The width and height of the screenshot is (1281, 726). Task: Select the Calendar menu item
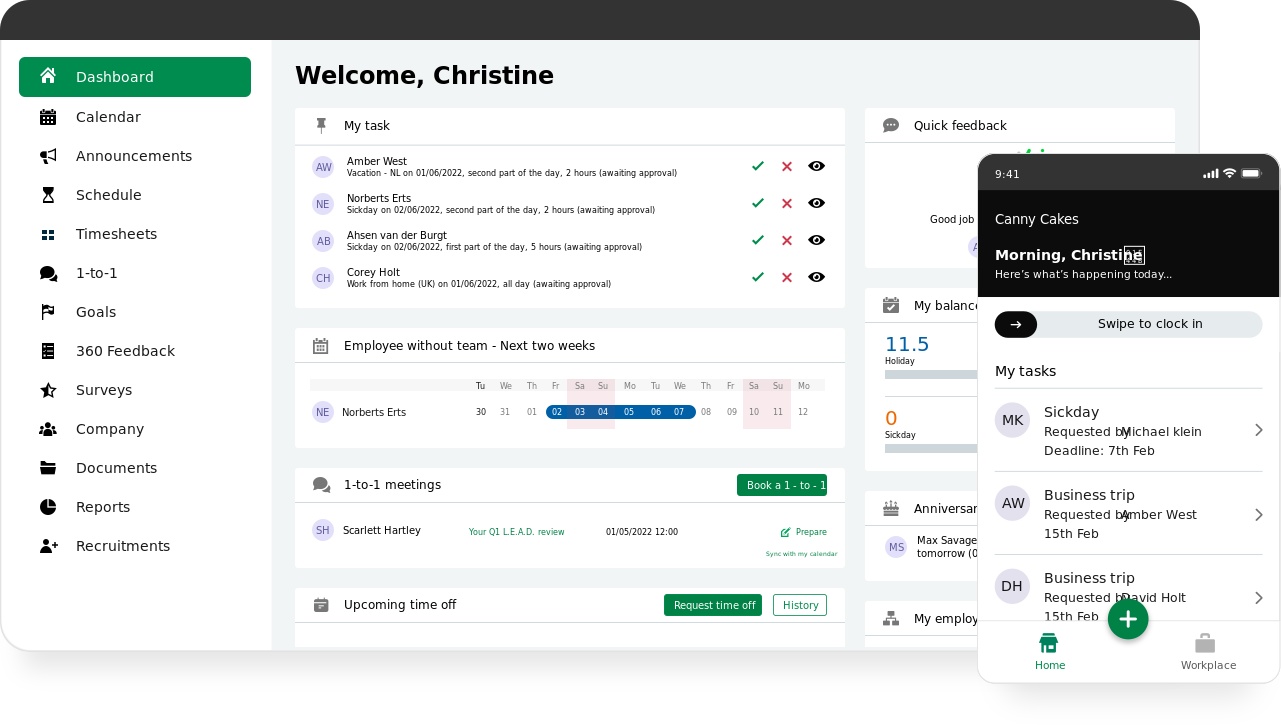tap(135, 117)
